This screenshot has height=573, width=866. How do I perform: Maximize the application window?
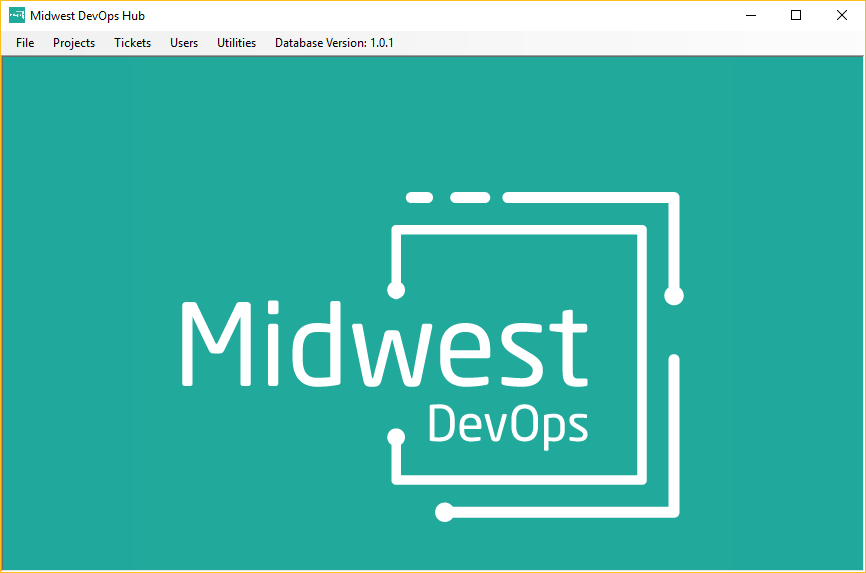(796, 16)
